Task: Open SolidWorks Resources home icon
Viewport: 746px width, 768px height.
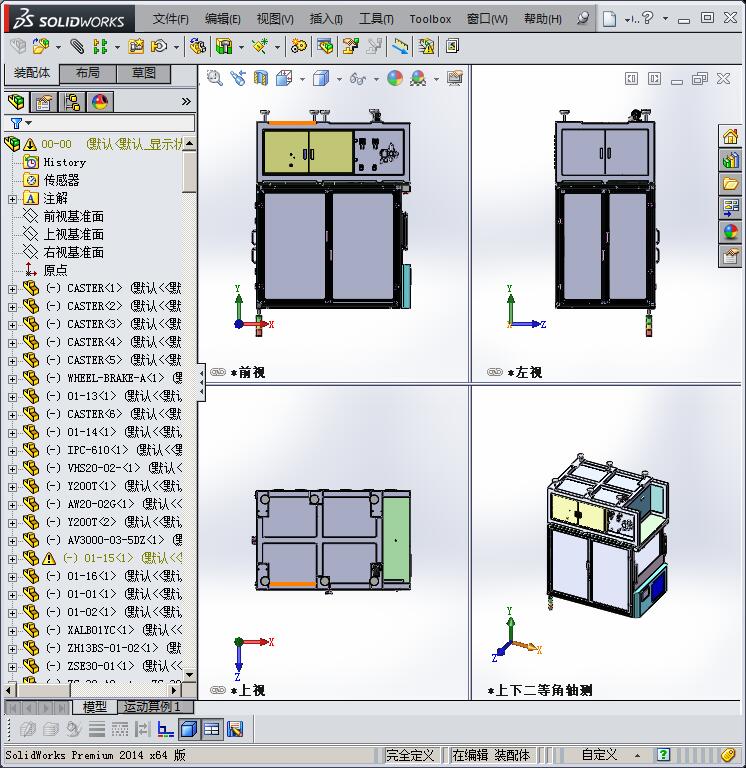Action: point(730,136)
